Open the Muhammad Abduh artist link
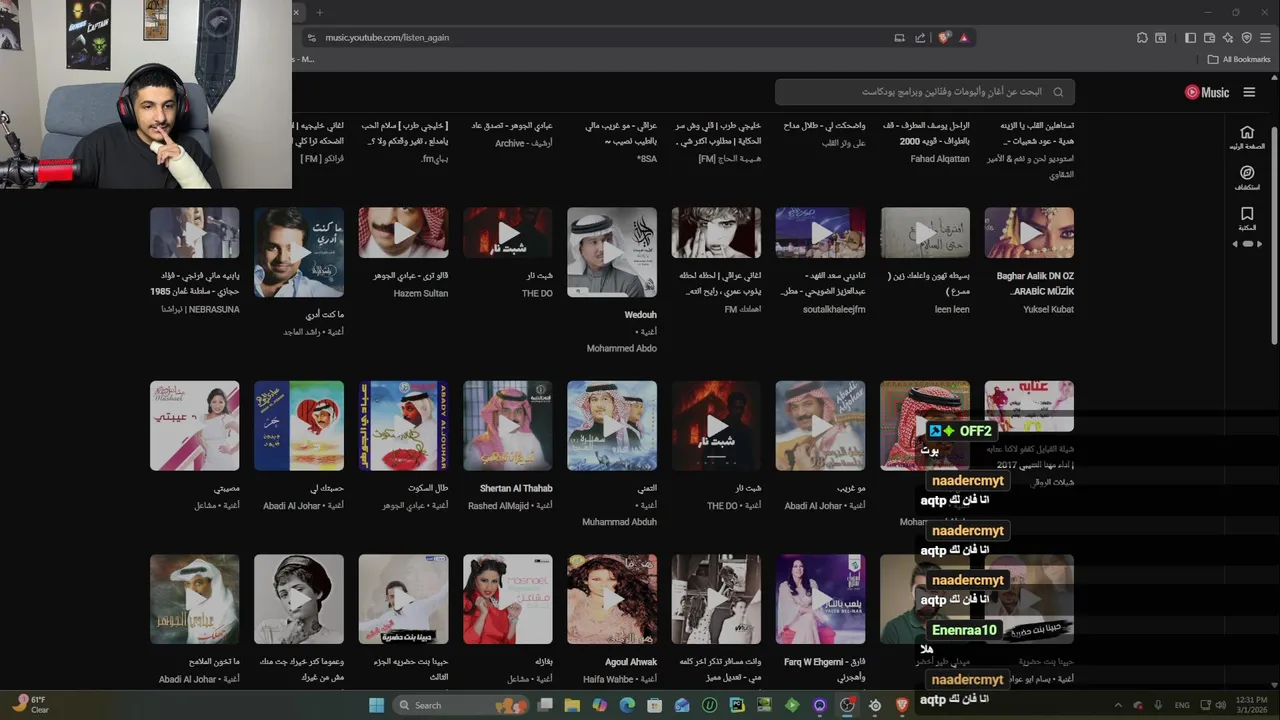The width and height of the screenshot is (1280, 720). tap(619, 522)
